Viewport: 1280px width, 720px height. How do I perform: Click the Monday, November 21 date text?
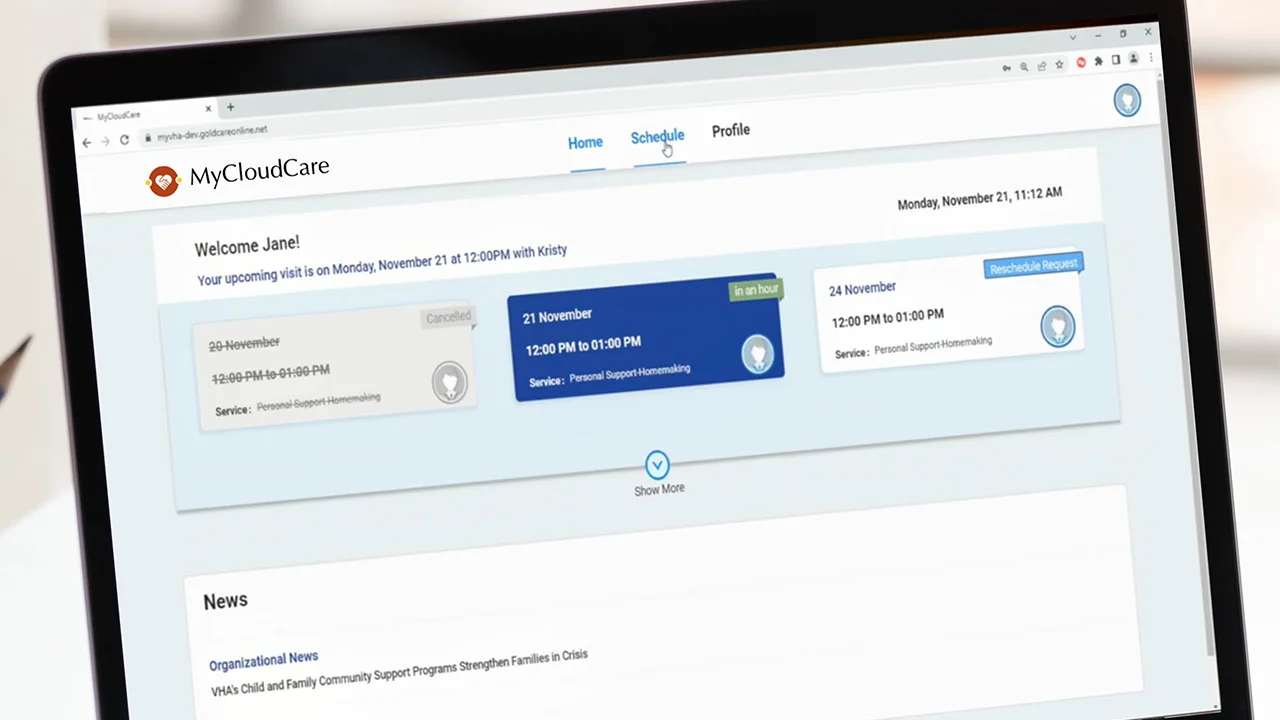pyautogui.click(x=980, y=197)
